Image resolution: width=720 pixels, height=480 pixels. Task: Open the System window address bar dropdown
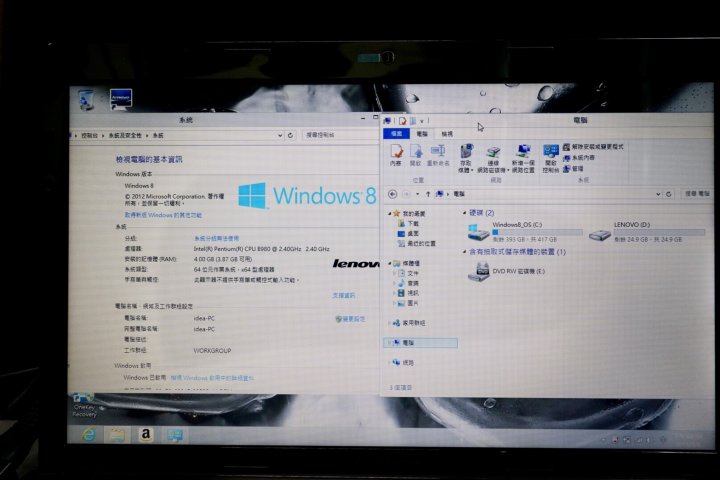[x=280, y=136]
